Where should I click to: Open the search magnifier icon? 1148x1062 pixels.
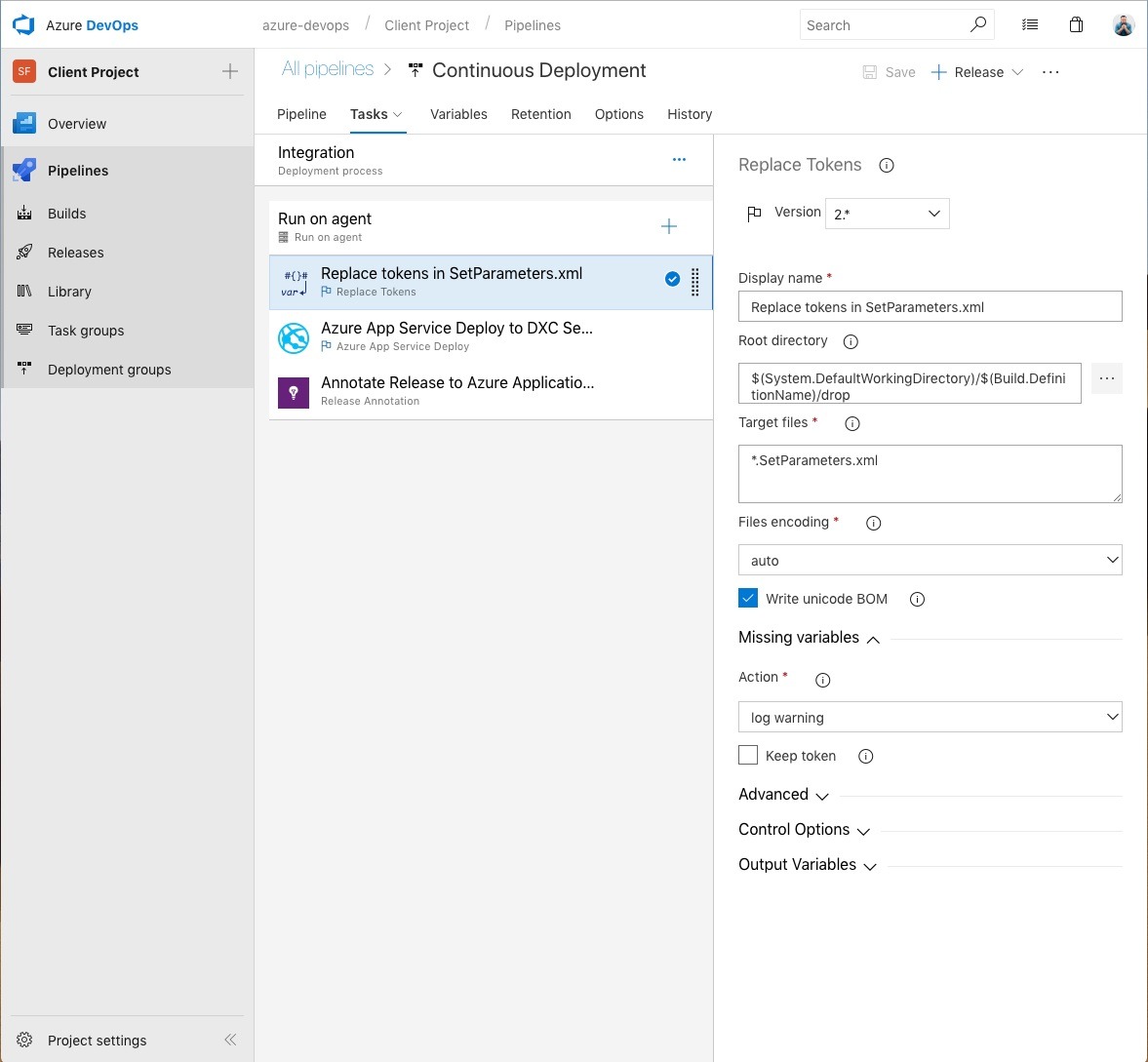coord(977,25)
